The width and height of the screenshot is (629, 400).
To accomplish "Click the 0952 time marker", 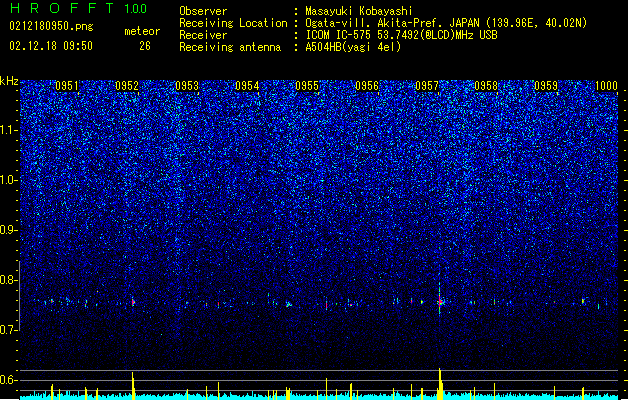I will pos(127,86).
